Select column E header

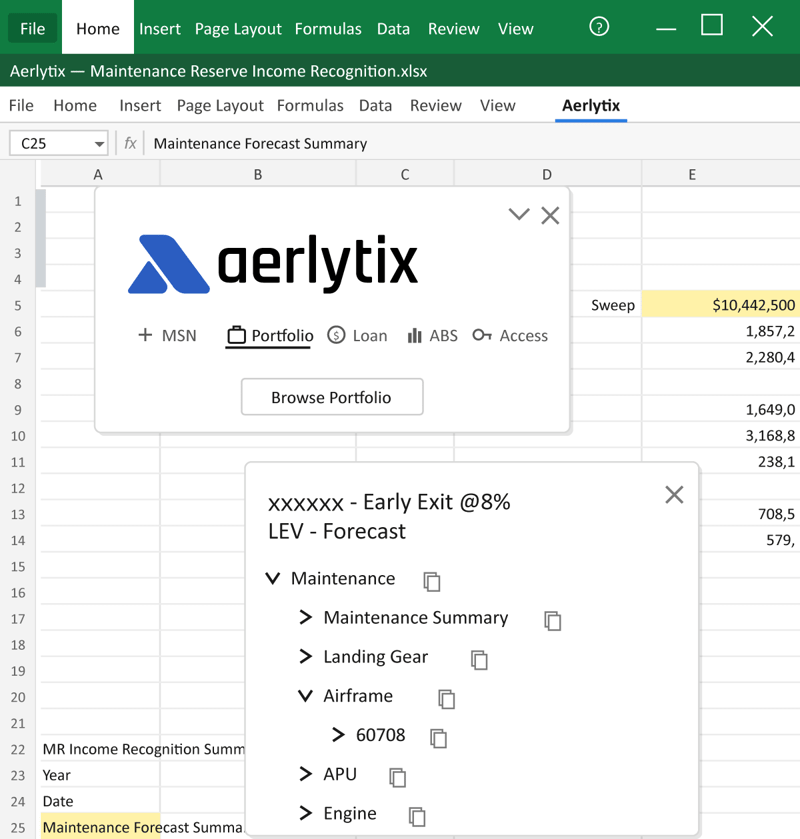coord(720,174)
